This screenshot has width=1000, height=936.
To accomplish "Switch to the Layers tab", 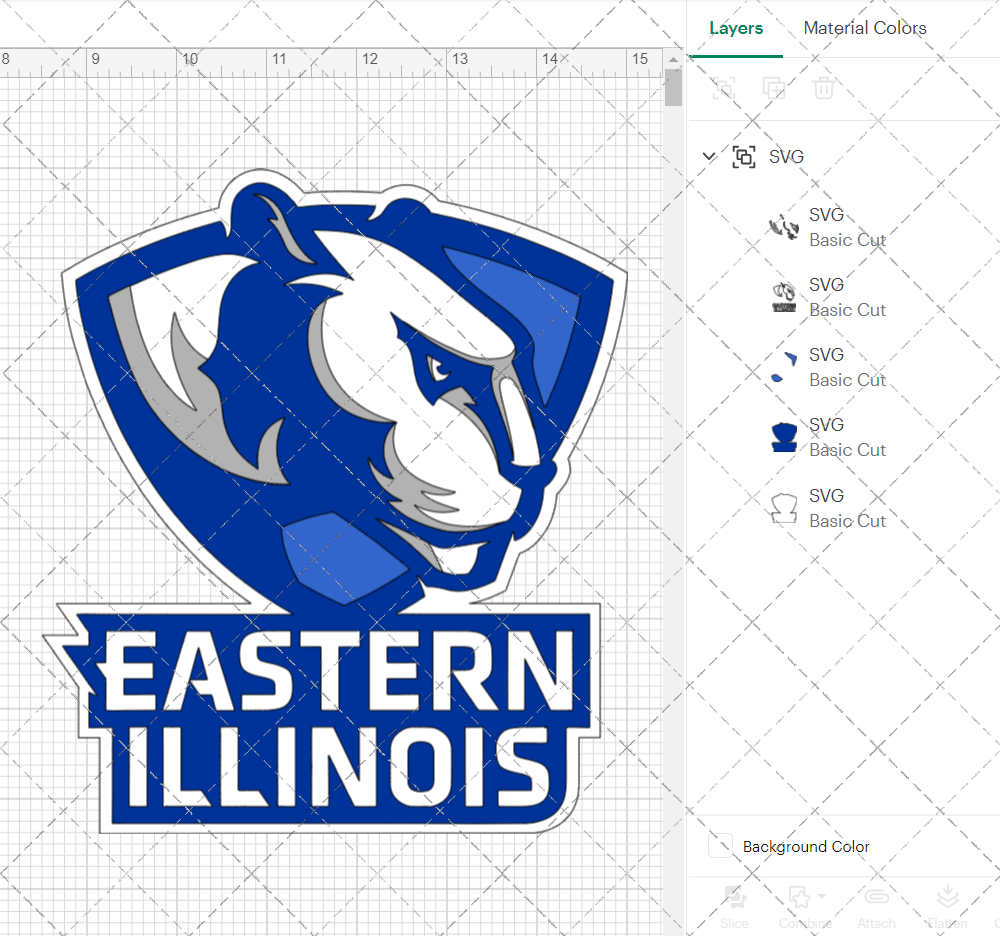I will click(736, 28).
